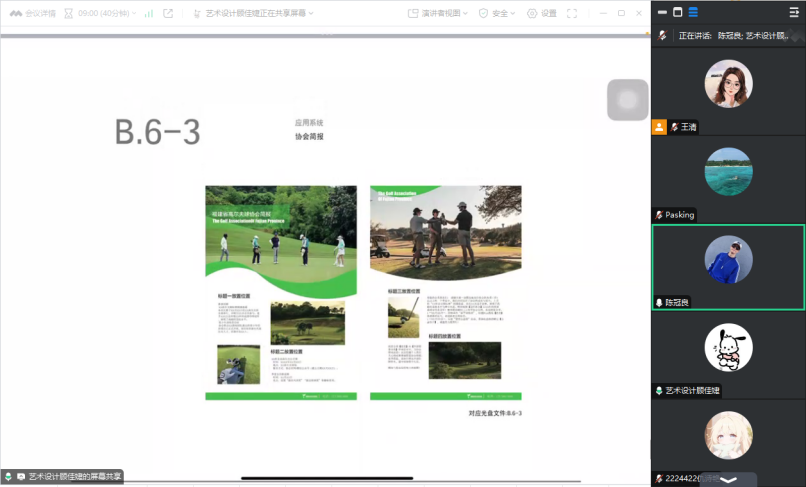Click the floating gray round assistive button

pyautogui.click(x=628, y=98)
